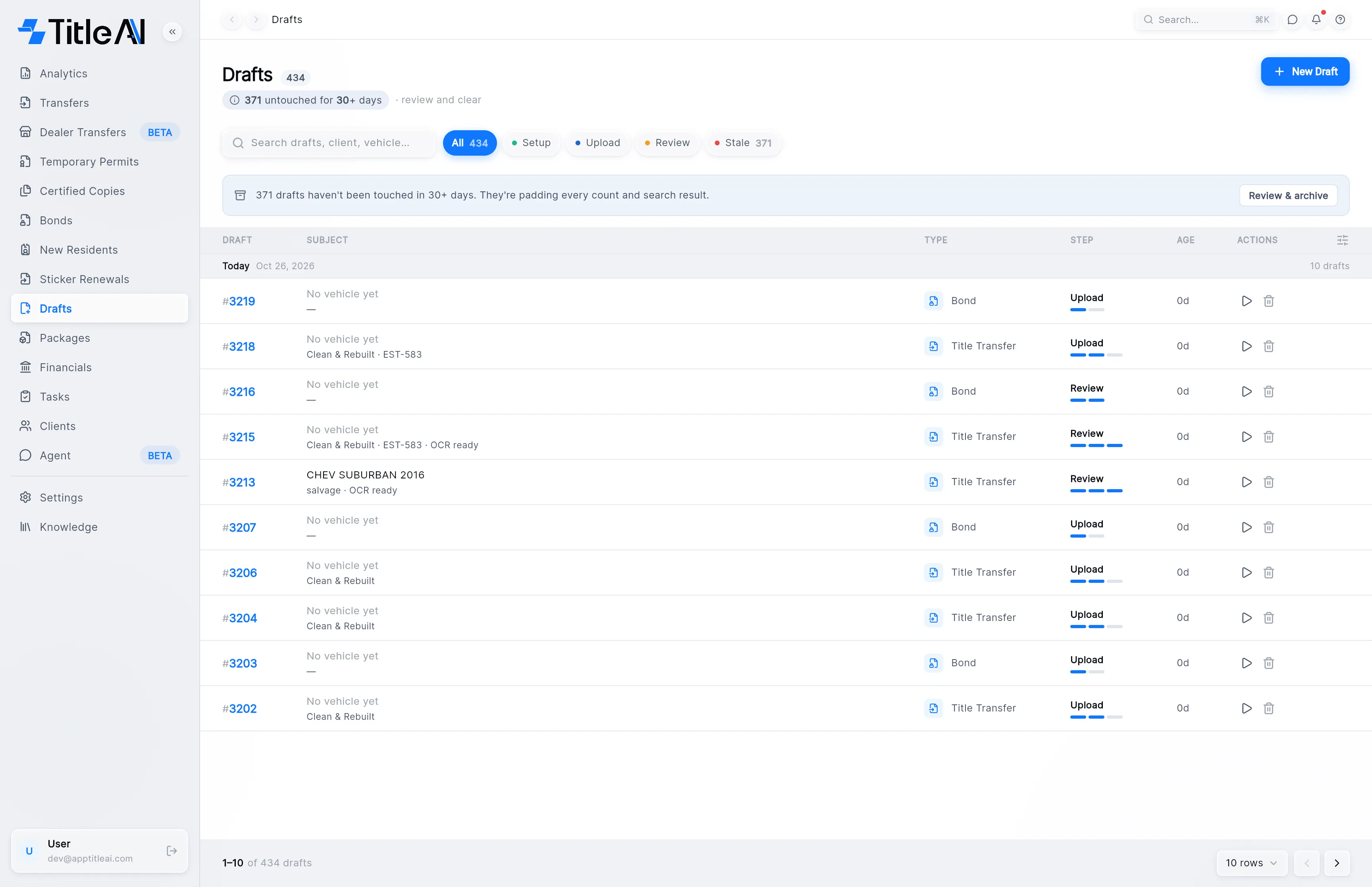Screen dimensions: 1372x887
Task: Click the table column settings icon
Action: (1342, 240)
